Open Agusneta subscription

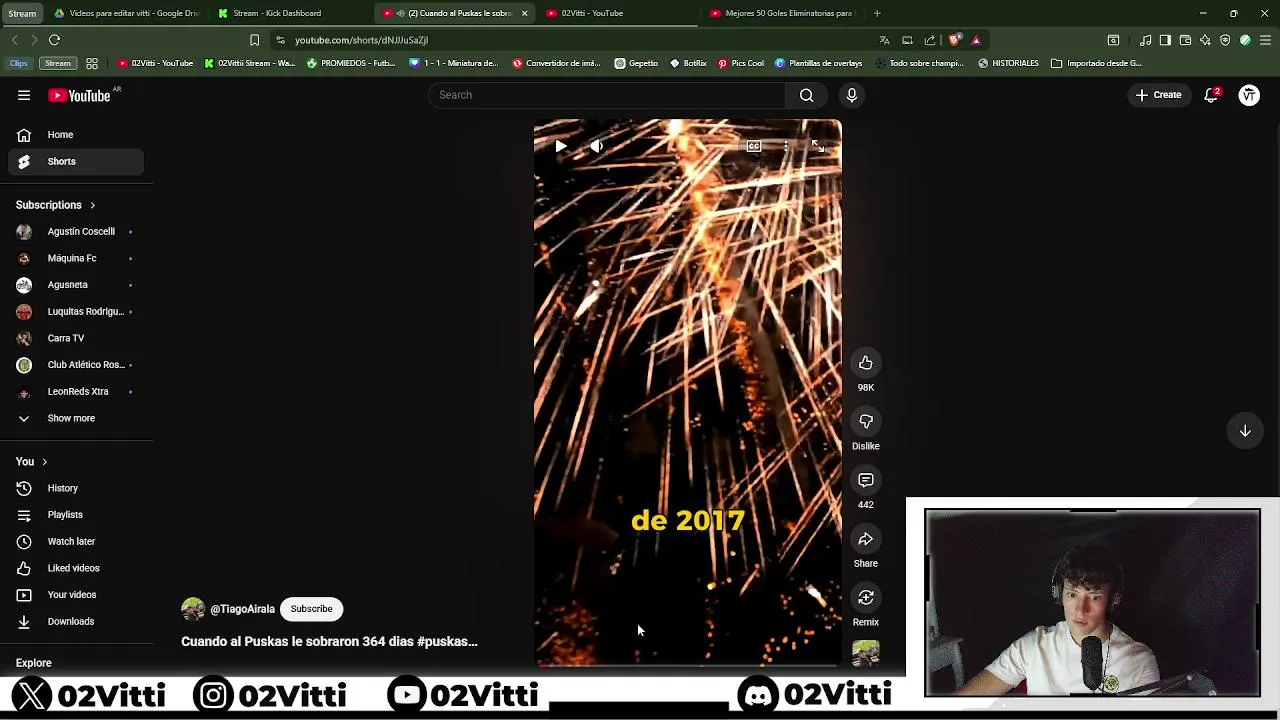76,285
